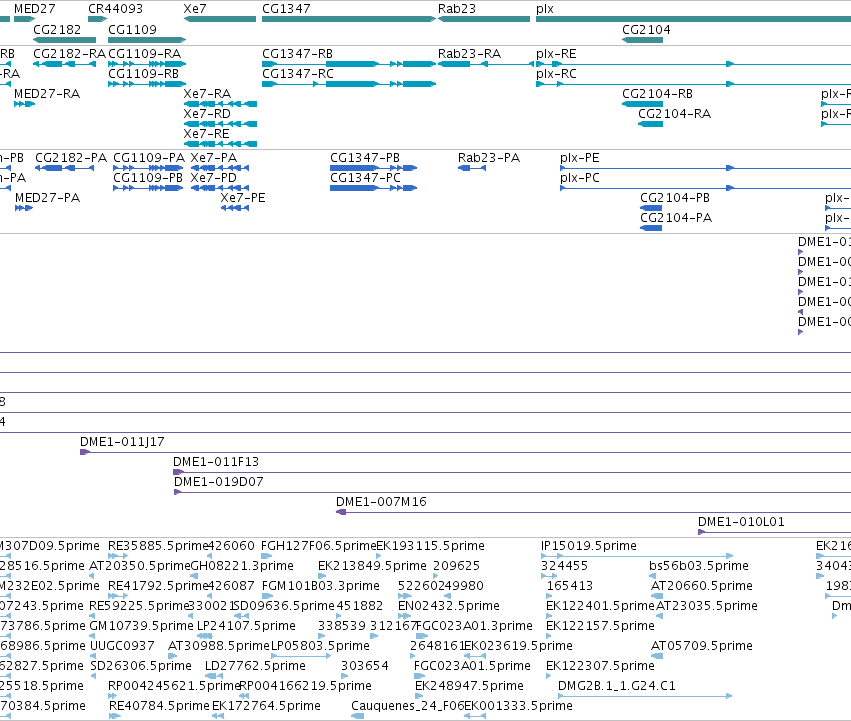This screenshot has width=851, height=721.
Task: Click protein Rab23-PA
Action: click(472, 168)
